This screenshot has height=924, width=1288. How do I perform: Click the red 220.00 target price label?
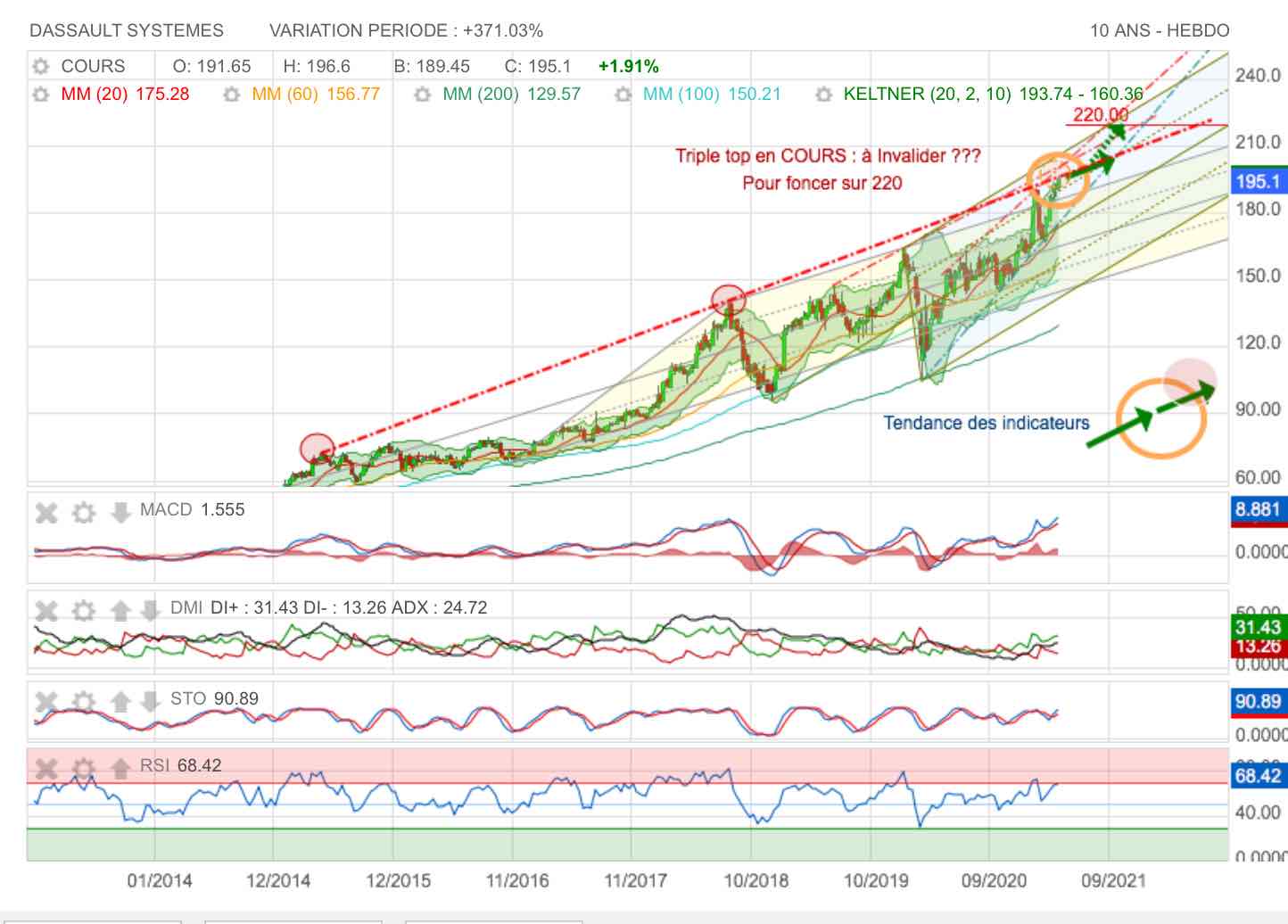tap(1101, 115)
